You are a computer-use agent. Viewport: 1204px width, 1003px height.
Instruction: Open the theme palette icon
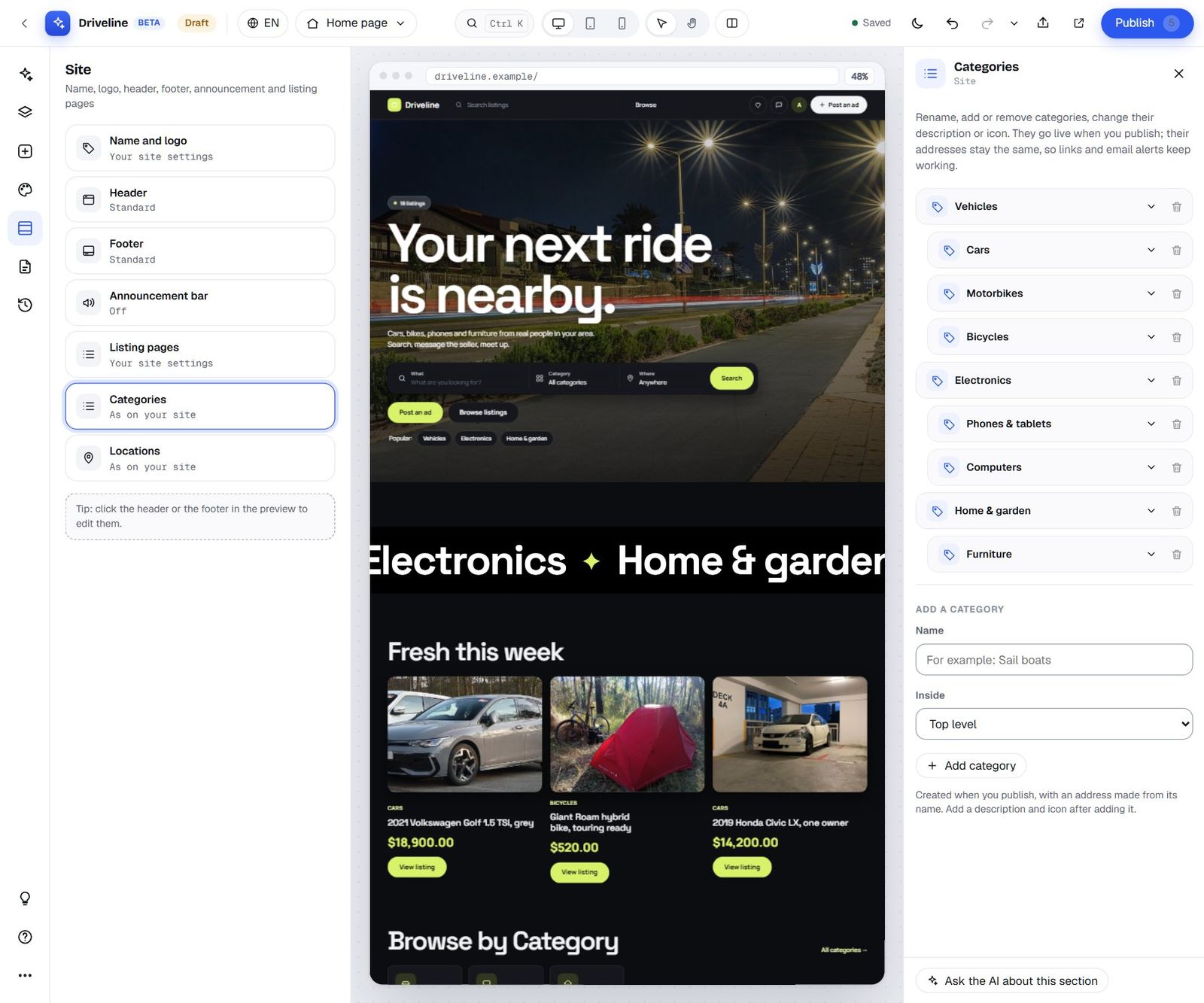click(25, 190)
